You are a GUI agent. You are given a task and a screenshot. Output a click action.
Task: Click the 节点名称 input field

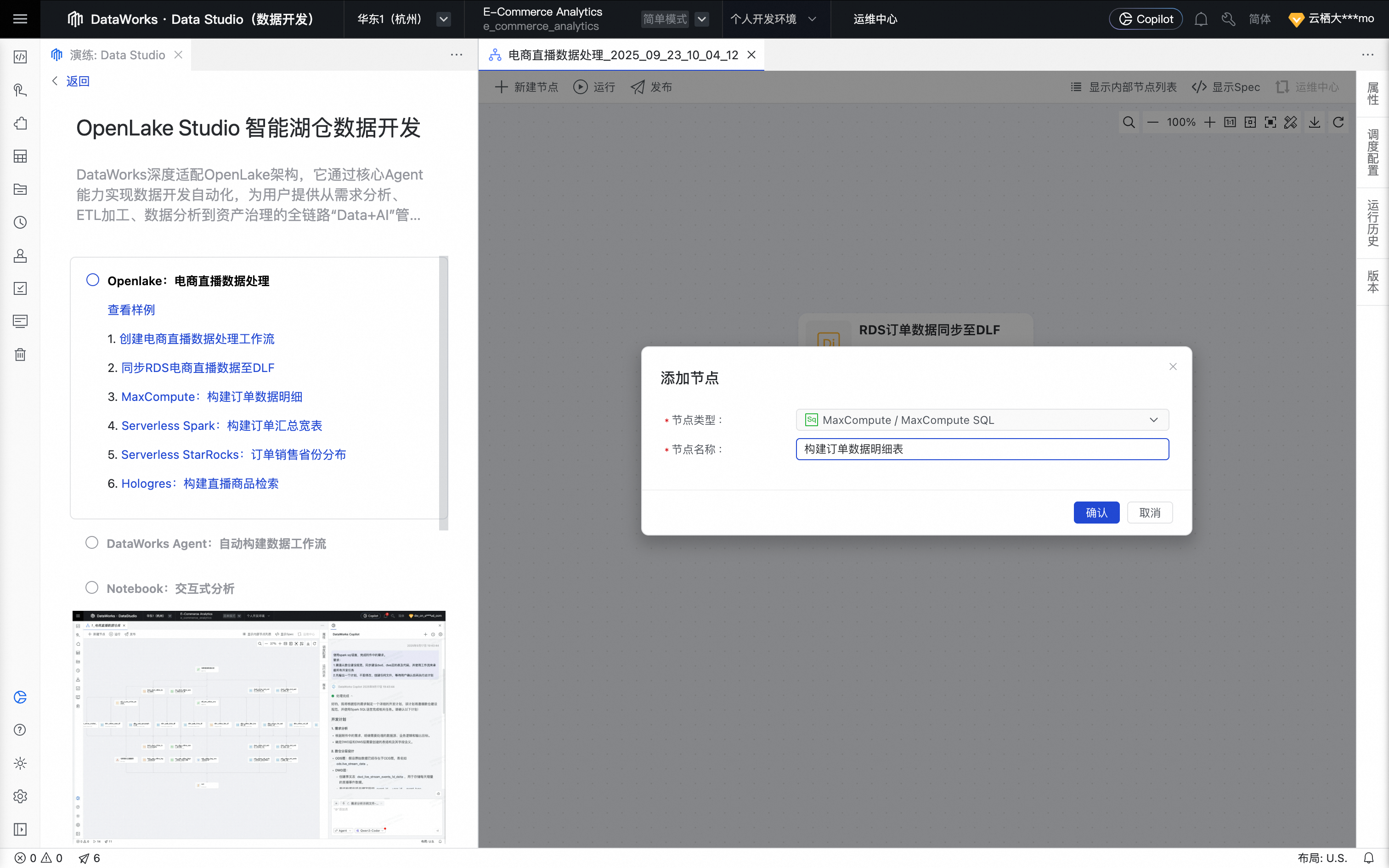(982, 449)
